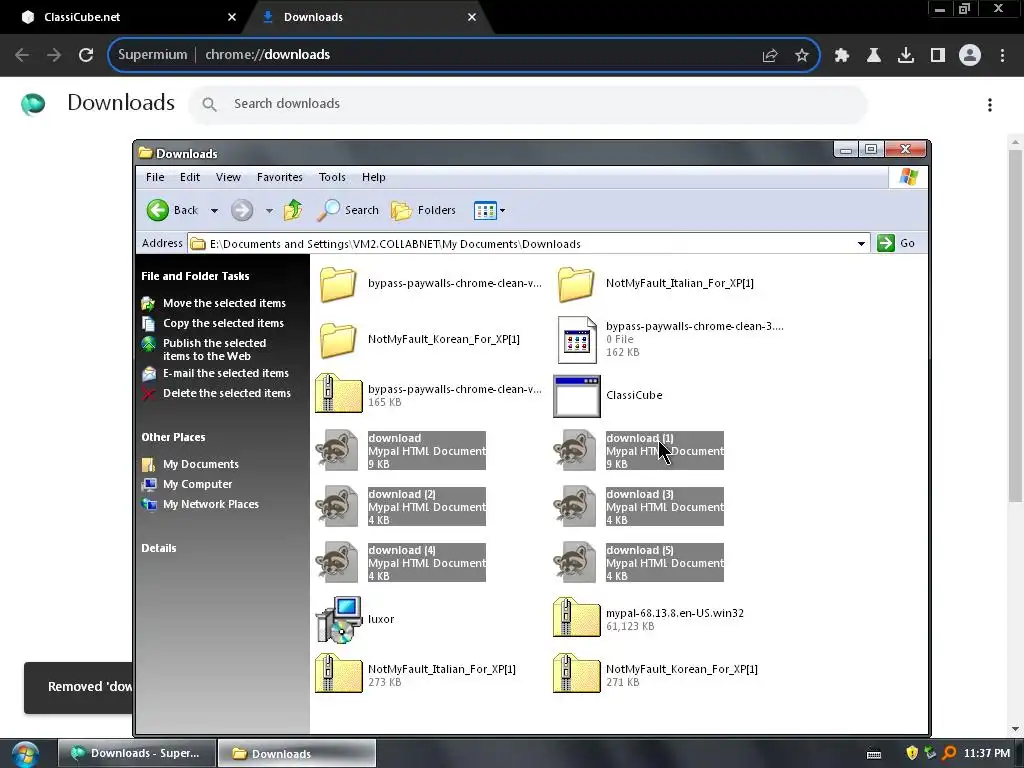Click the Search downloads field
The width and height of the screenshot is (1024, 768).
[x=528, y=104]
